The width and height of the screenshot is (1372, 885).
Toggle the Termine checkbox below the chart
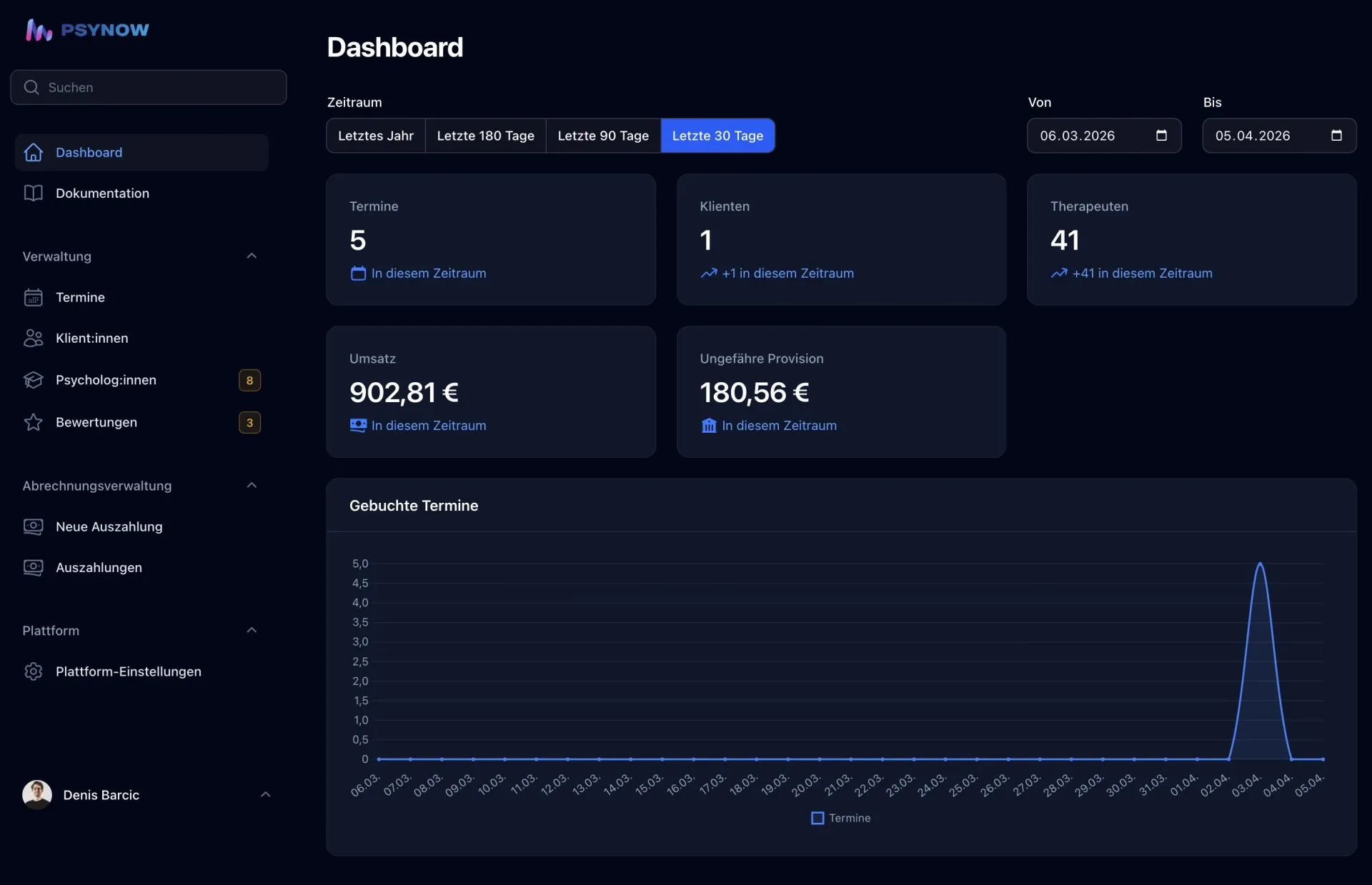817,818
